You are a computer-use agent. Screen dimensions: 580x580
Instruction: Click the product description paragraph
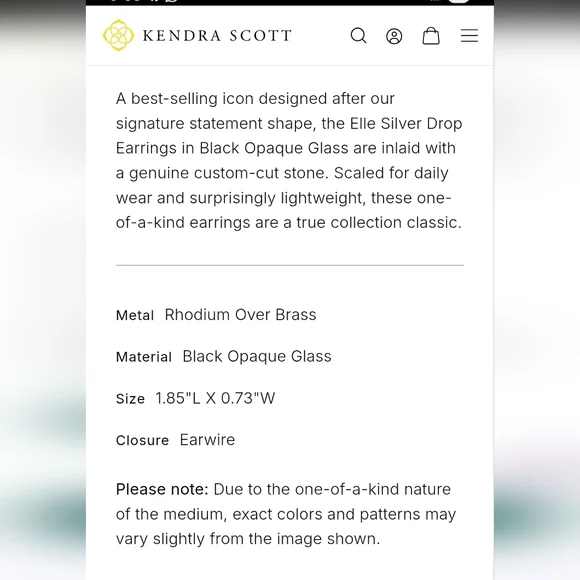pos(289,161)
